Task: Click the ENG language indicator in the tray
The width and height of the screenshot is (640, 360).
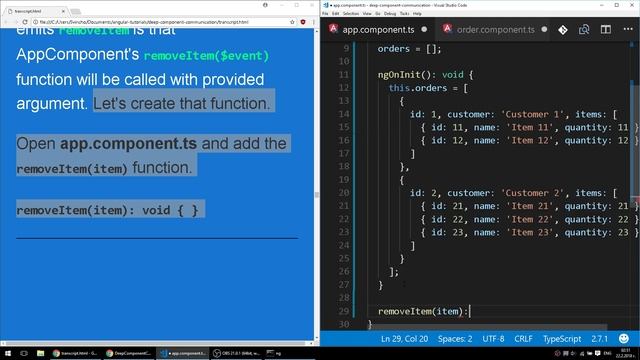Action: 607,353
